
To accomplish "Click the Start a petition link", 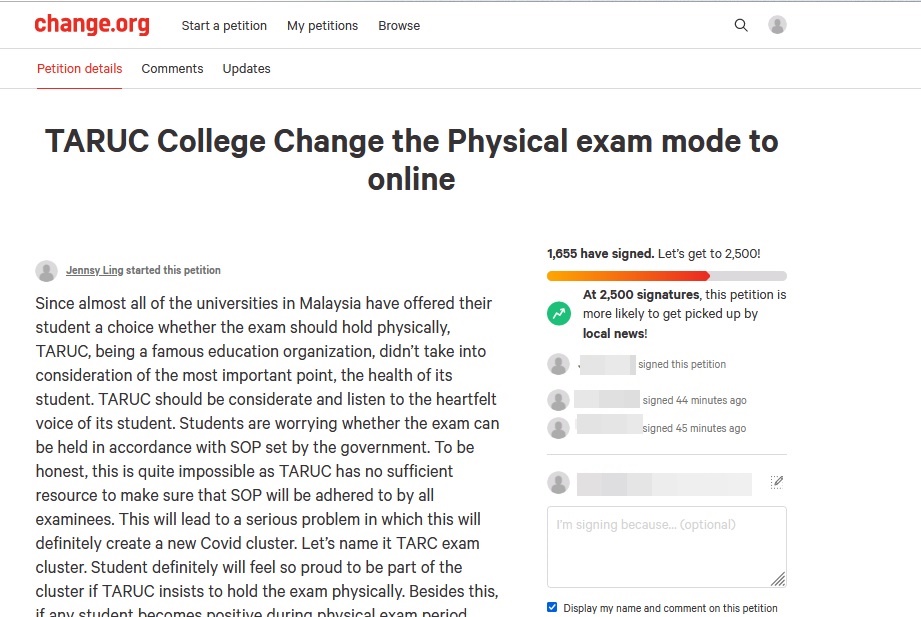I will (224, 25).
